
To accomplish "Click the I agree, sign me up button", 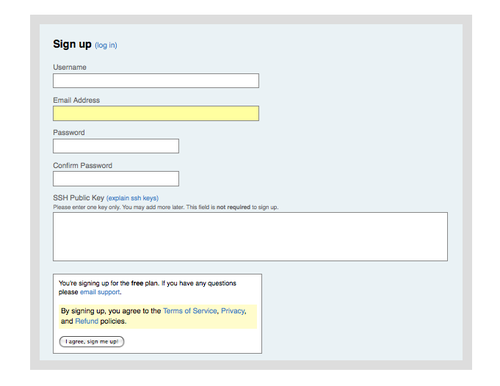I will click(x=92, y=342).
